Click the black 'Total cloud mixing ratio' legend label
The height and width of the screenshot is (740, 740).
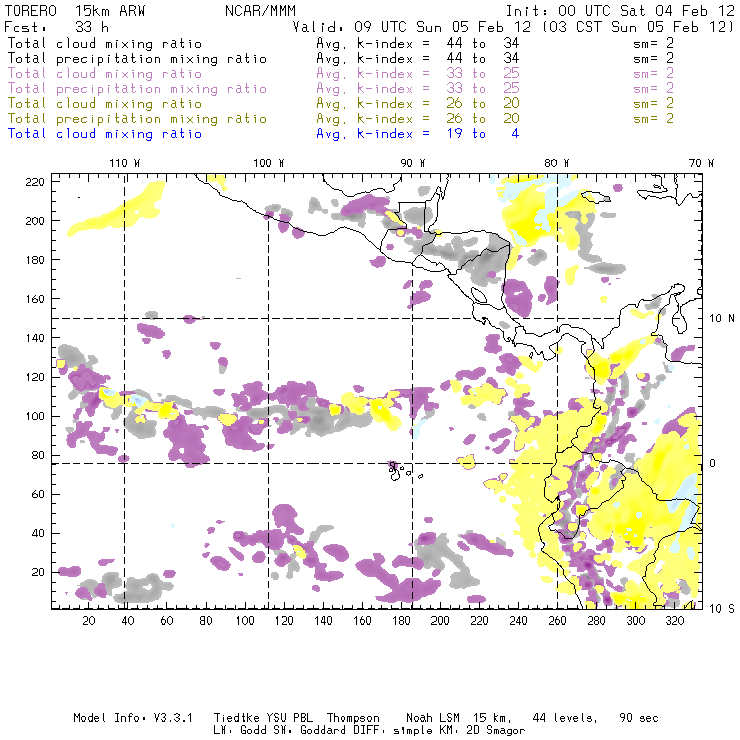105,43
